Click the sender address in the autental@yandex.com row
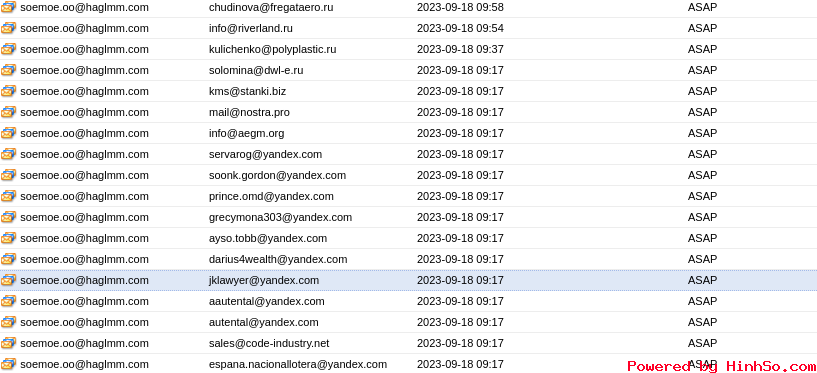Viewport: 817px width, 373px height. click(x=84, y=322)
